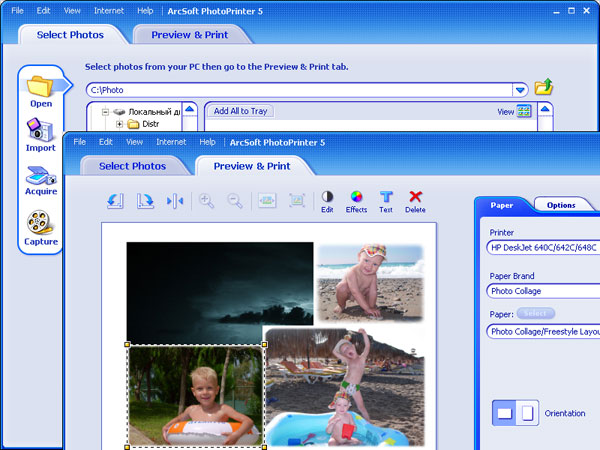The width and height of the screenshot is (600, 450).
Task: Open File menu in front window
Action: coord(80,142)
